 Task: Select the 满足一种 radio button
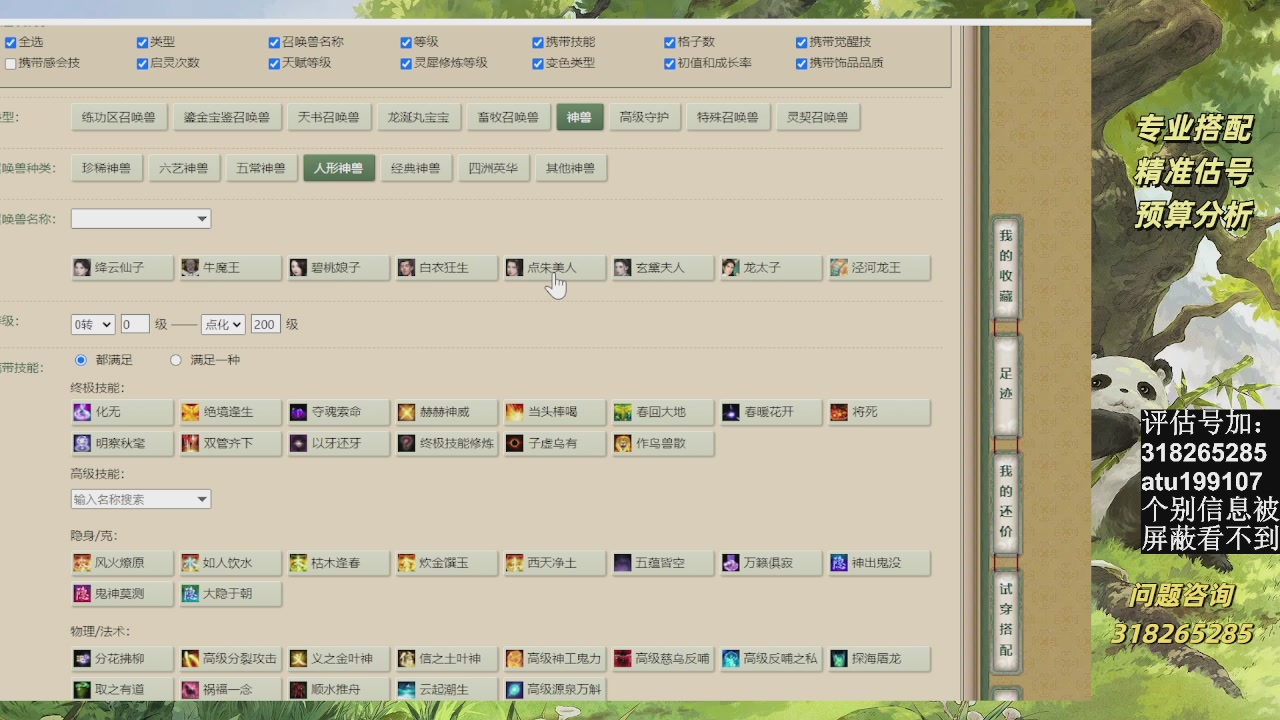click(x=176, y=360)
